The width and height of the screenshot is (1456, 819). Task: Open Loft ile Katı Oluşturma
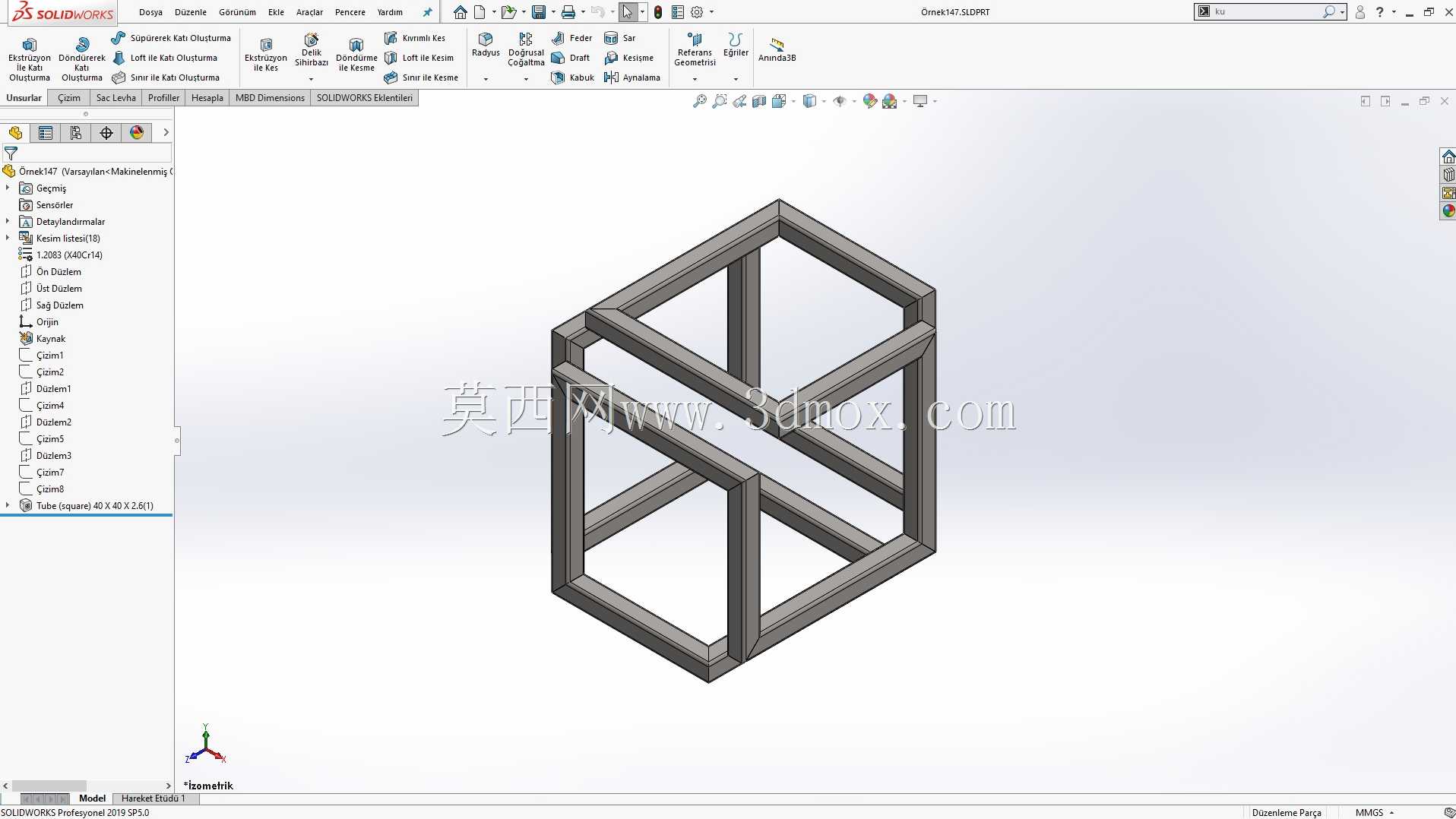164,58
